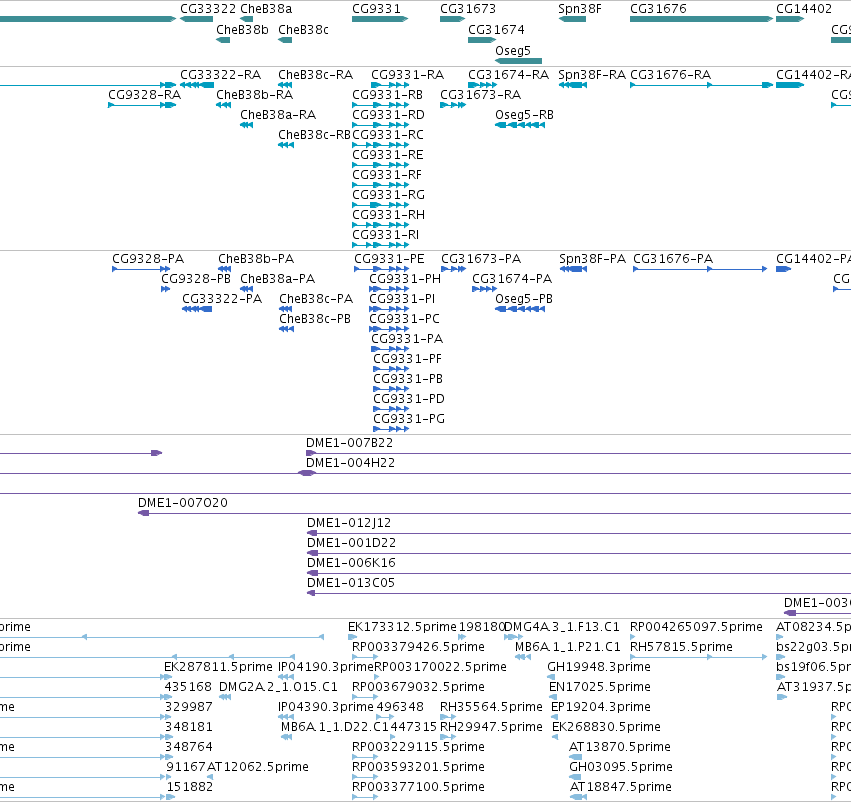The width and height of the screenshot is (851, 802).
Task: Open EST EK173312.5prime
Action: click(x=353, y=637)
